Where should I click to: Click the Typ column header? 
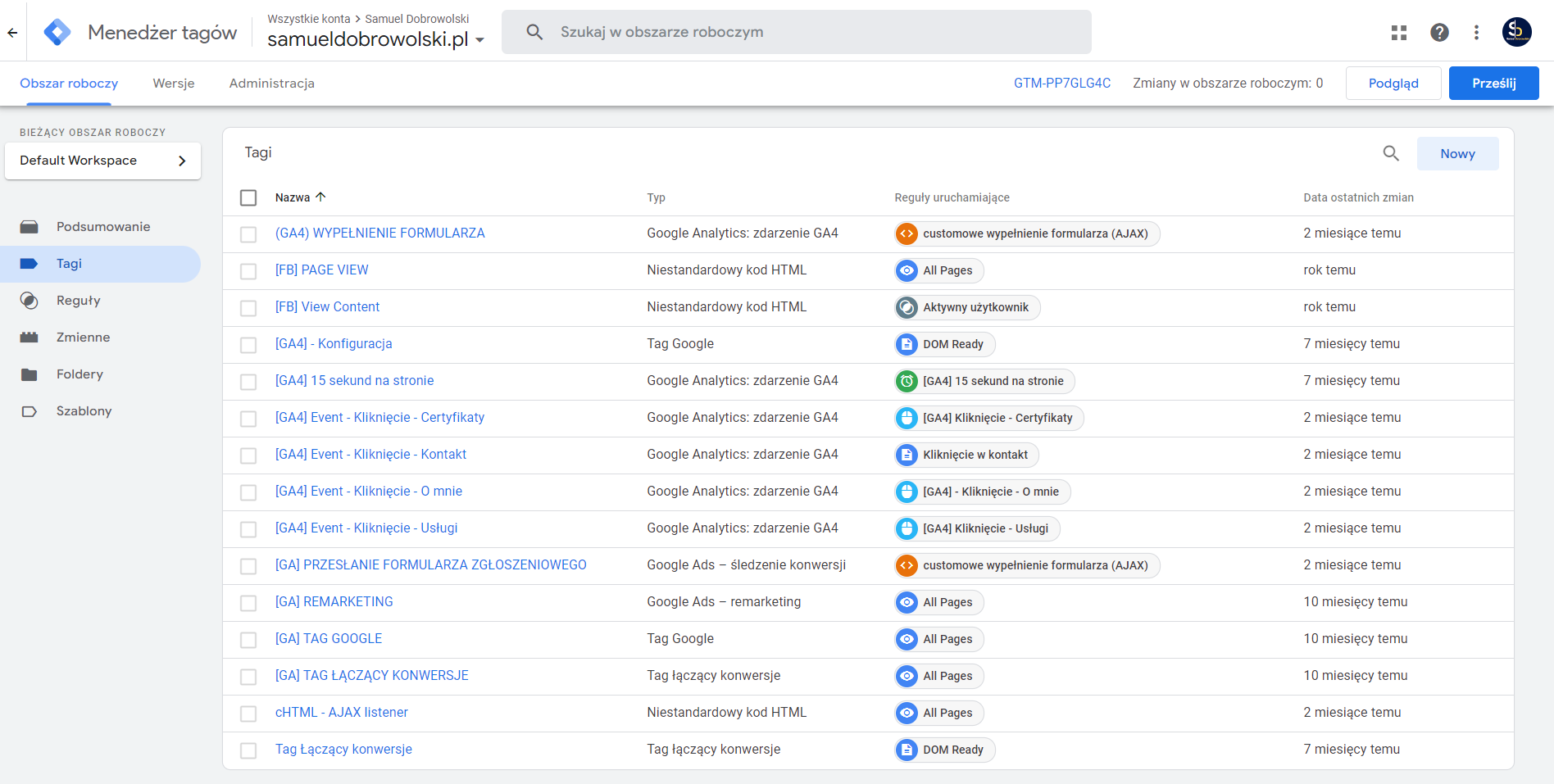pyautogui.click(x=656, y=197)
